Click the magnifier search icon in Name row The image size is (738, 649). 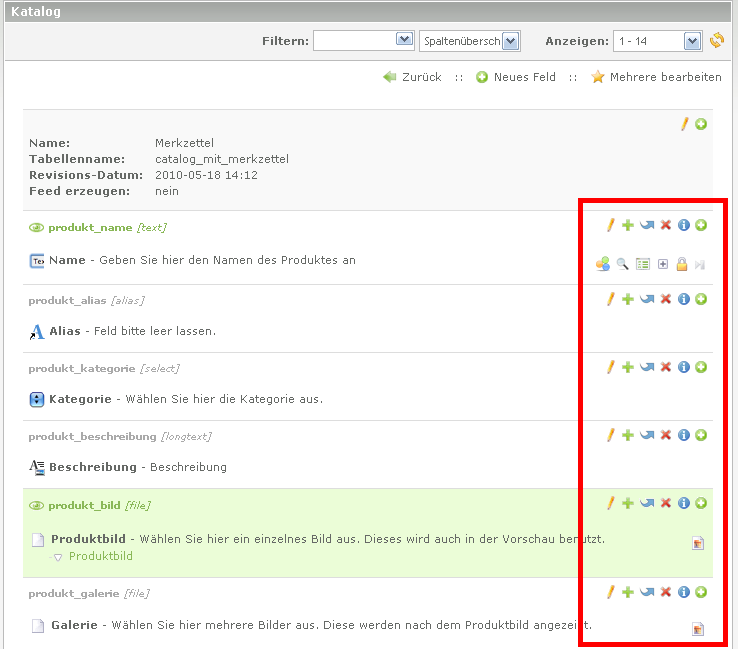pos(622,264)
